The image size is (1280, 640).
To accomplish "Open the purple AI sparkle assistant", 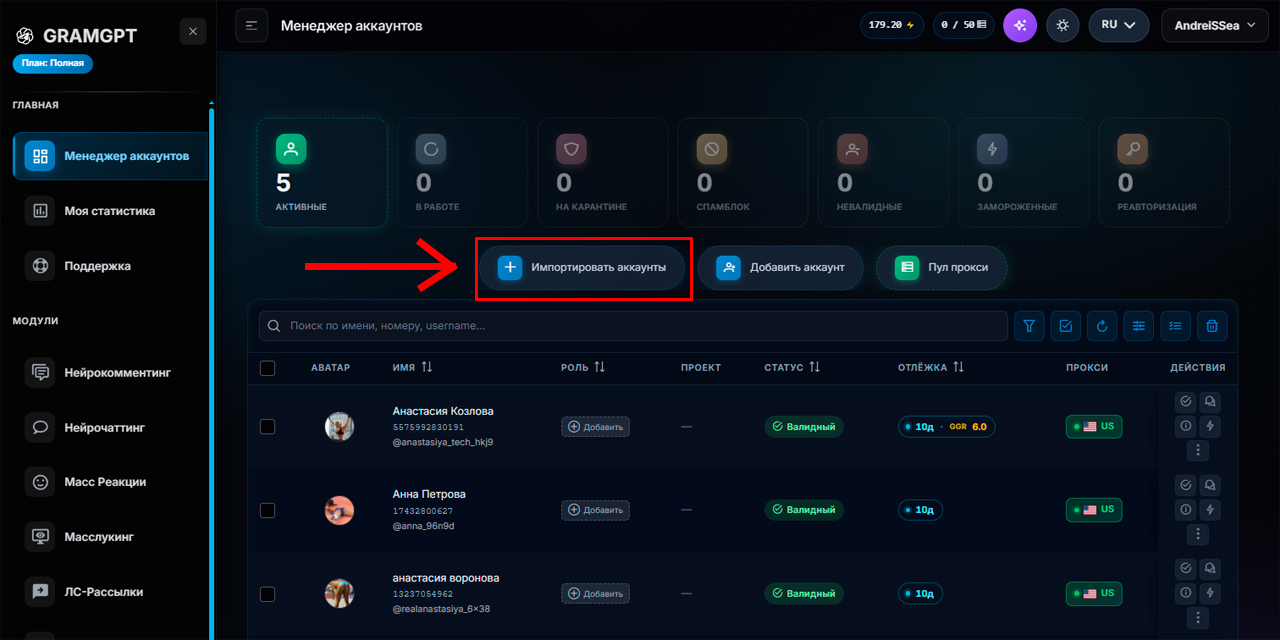I will point(1020,25).
